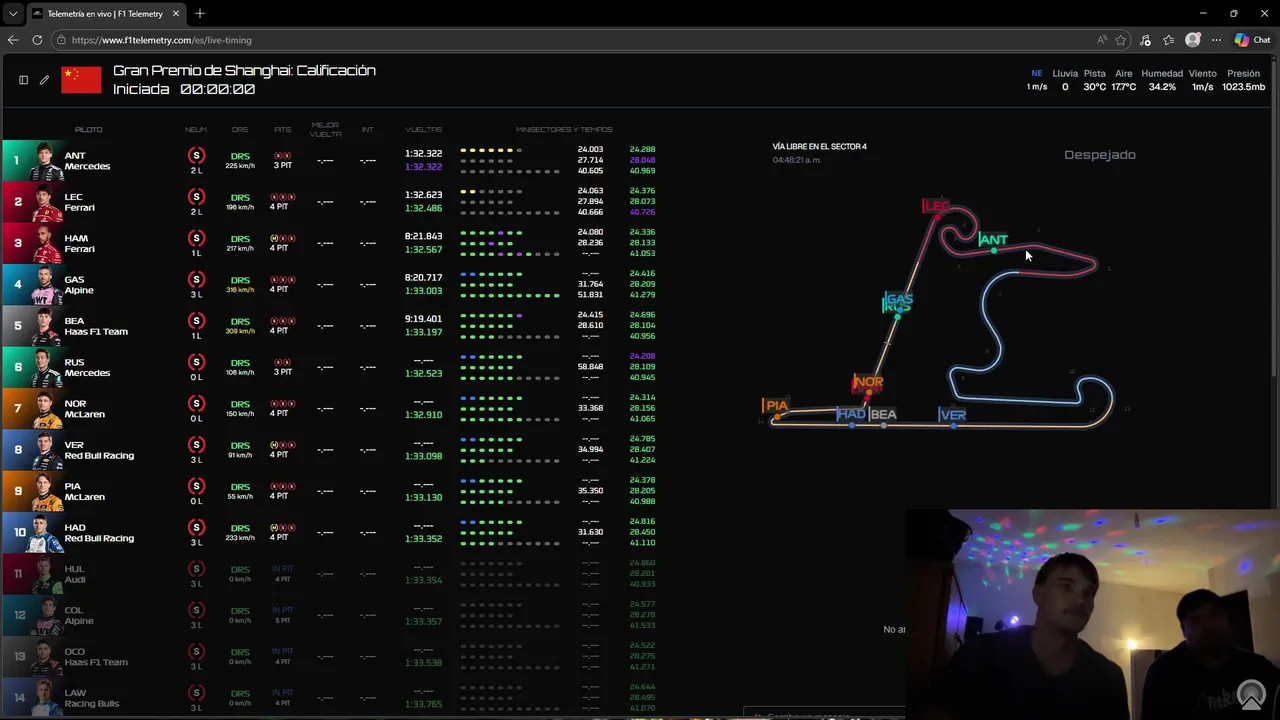Click the Presión 1023.5mb value
Viewport: 1280px width, 720px height.
tap(1243, 87)
